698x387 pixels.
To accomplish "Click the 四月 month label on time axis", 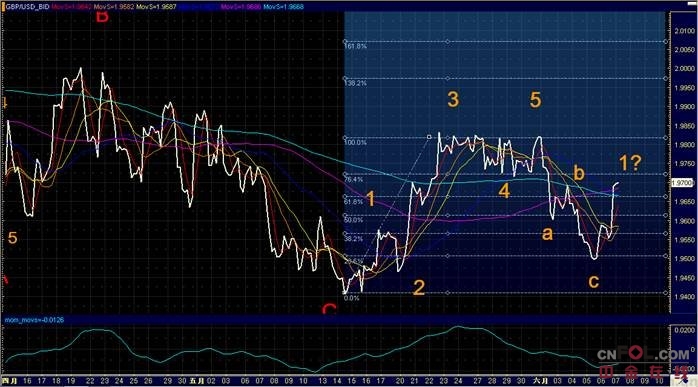I will pyautogui.click(x=10, y=381).
